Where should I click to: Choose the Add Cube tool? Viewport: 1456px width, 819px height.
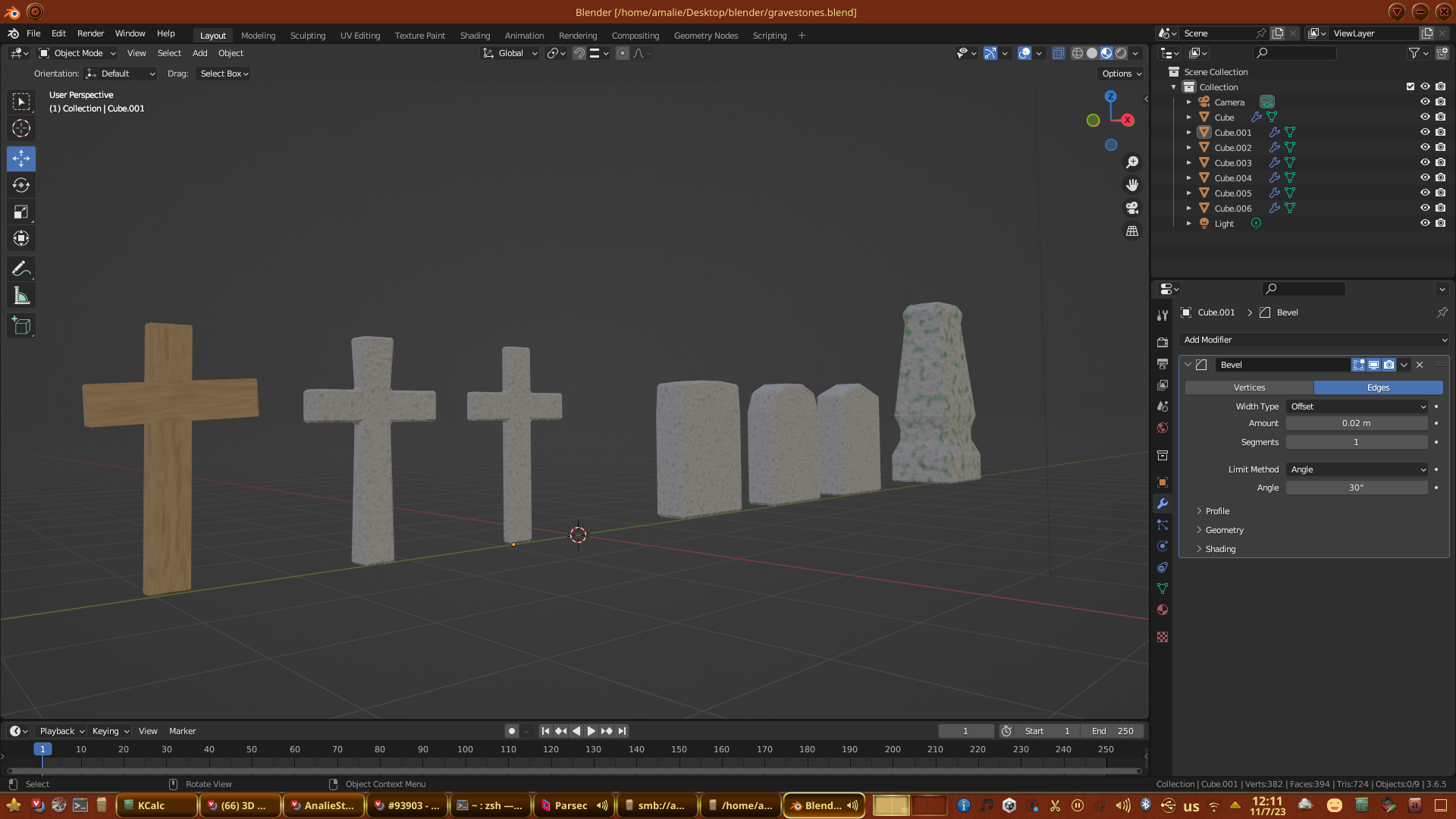tap(21, 326)
